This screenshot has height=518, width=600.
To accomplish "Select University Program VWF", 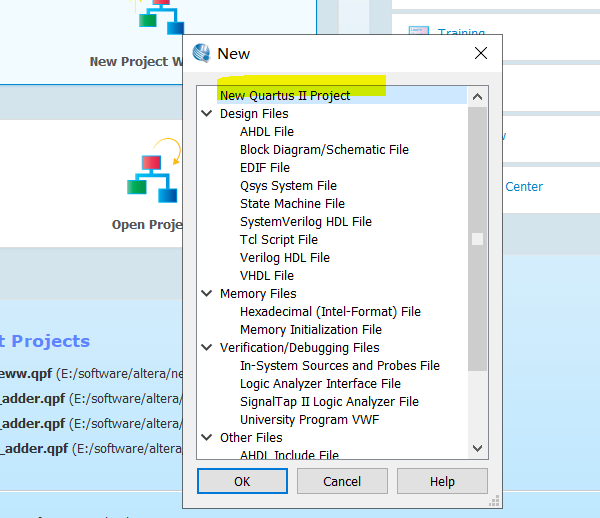I will coord(310,419).
